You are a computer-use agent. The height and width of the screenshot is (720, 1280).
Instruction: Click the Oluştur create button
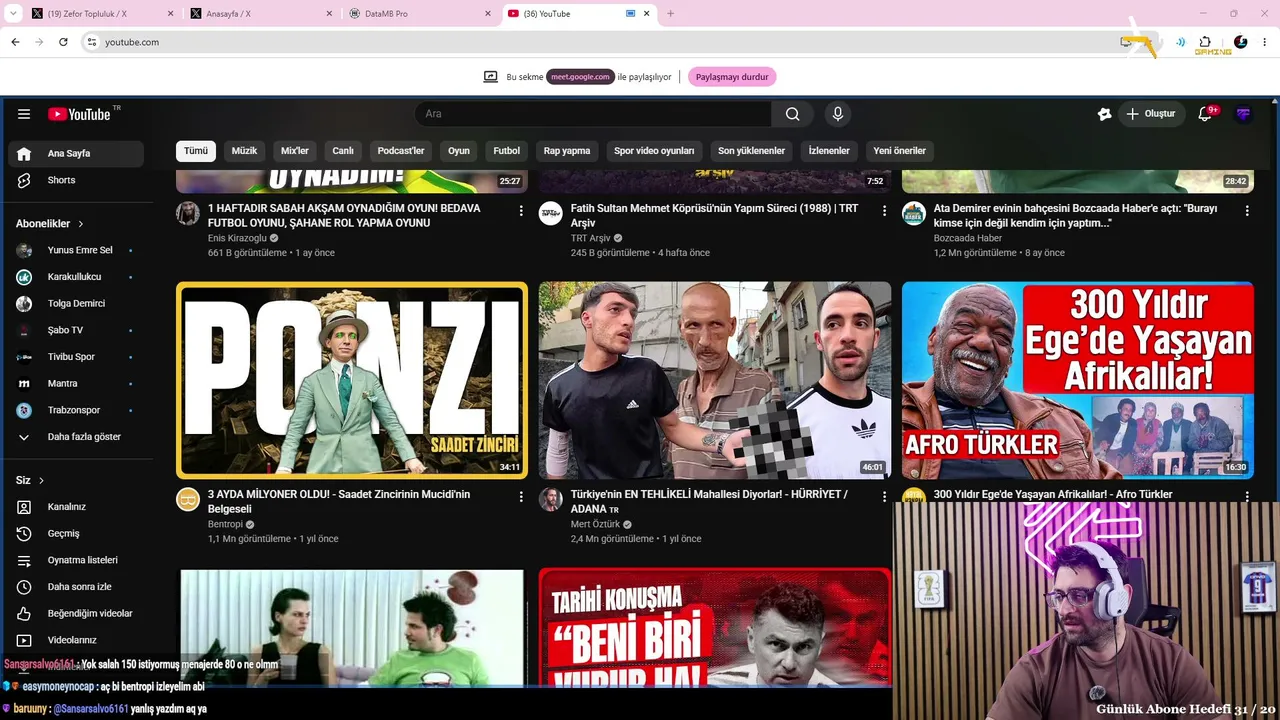[1152, 114]
